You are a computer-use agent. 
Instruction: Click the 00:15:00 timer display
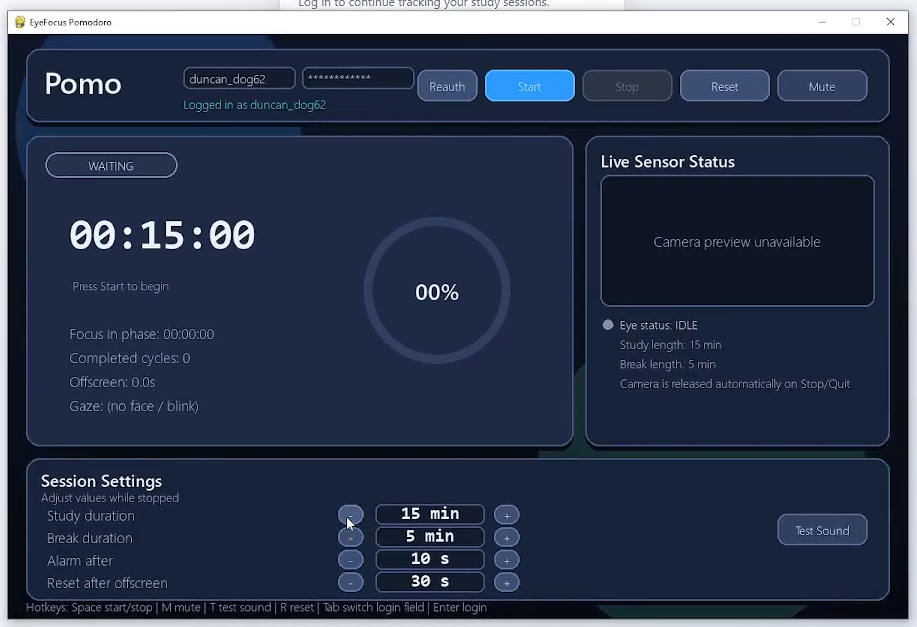[x=162, y=235]
